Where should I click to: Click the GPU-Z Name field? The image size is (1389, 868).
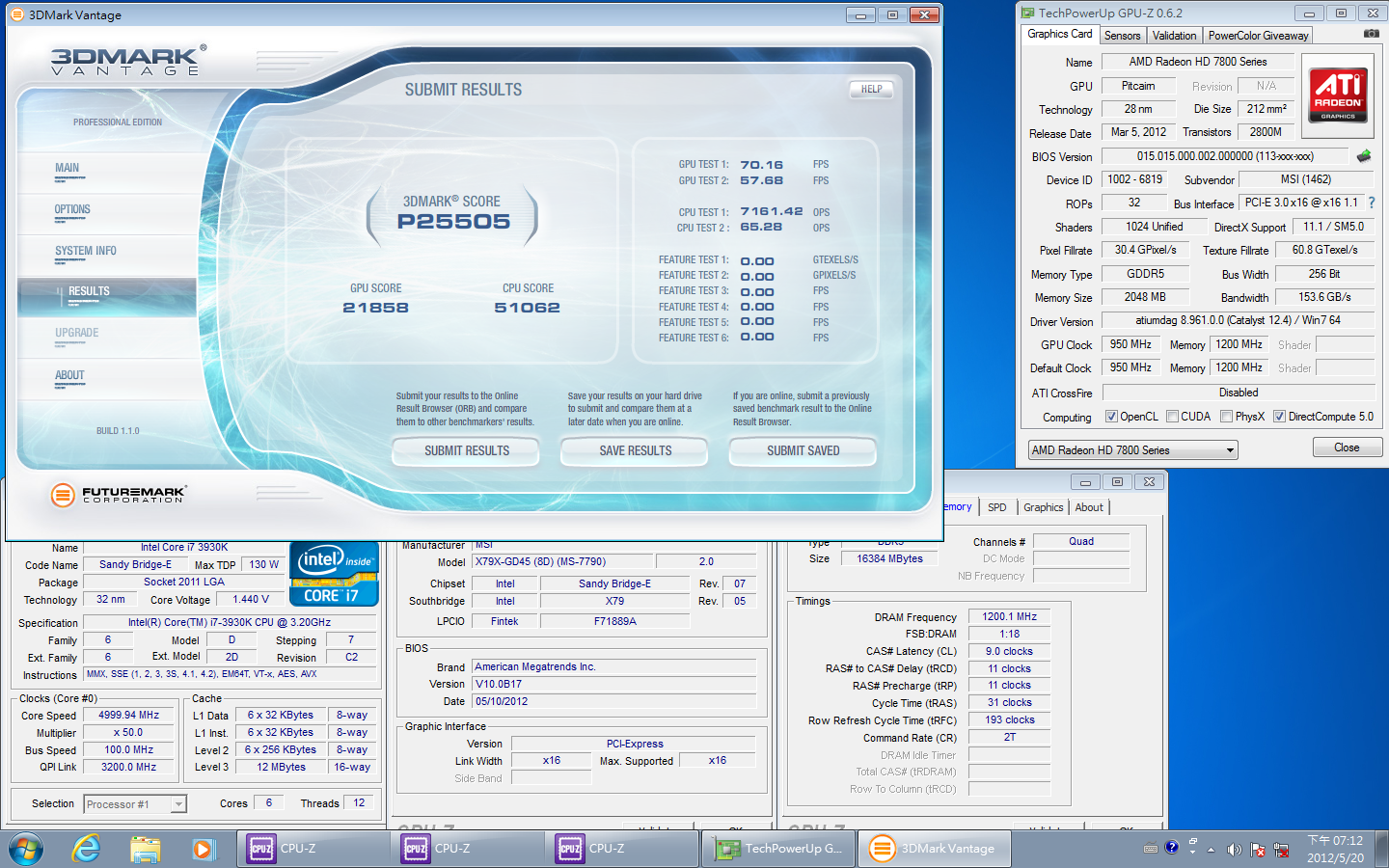pyautogui.click(x=1198, y=62)
